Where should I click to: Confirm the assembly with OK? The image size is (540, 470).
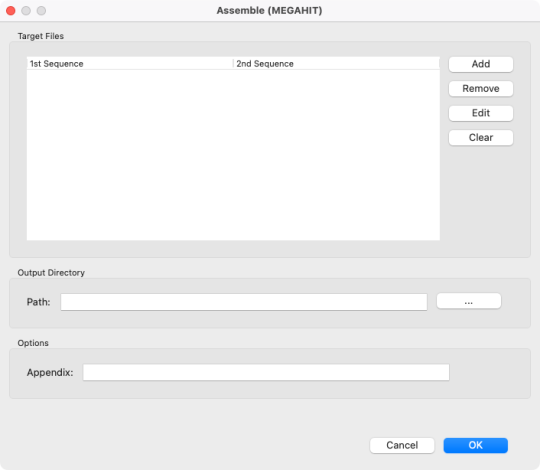click(x=476, y=445)
